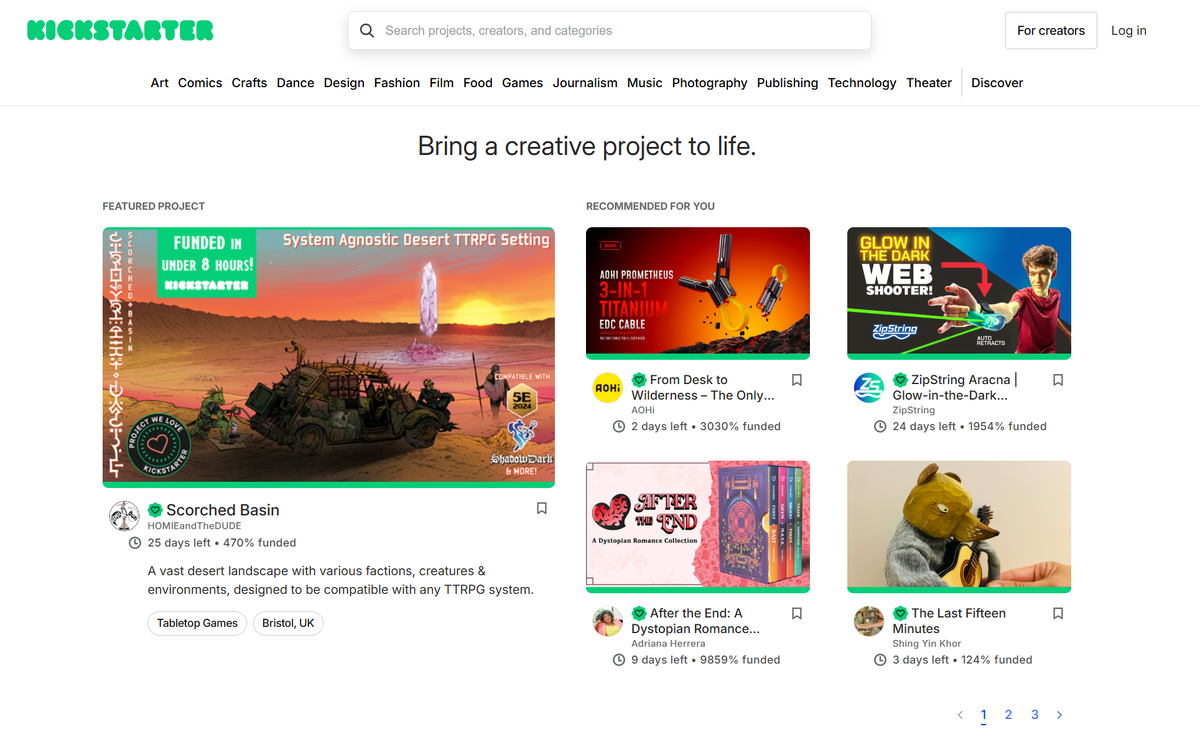The height and width of the screenshot is (742, 1200).
Task: Focus the search projects input field
Action: tap(610, 31)
